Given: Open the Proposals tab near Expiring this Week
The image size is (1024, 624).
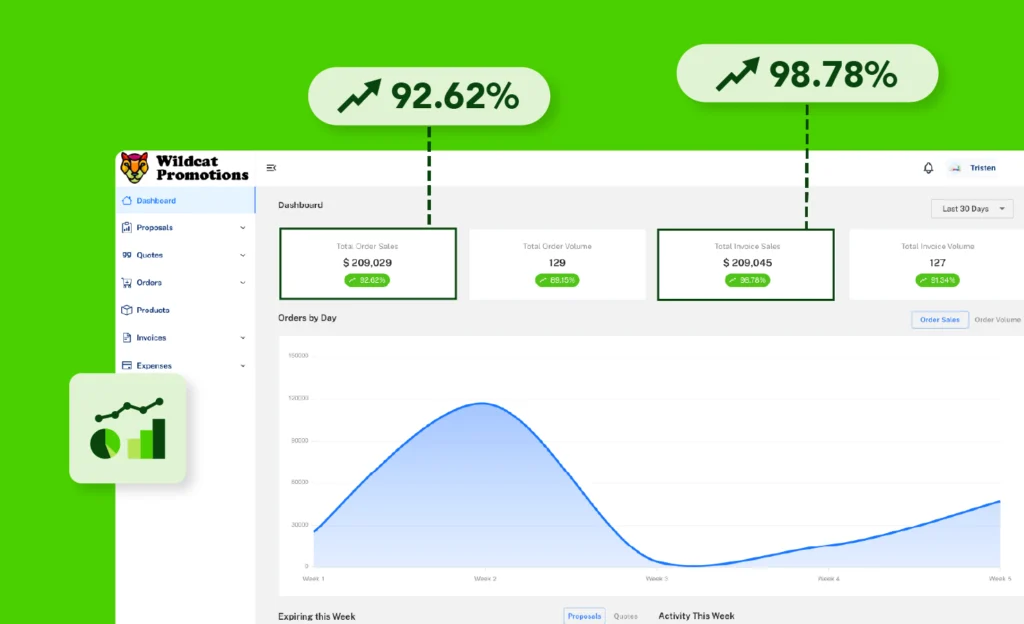Looking at the screenshot, I should tap(584, 616).
